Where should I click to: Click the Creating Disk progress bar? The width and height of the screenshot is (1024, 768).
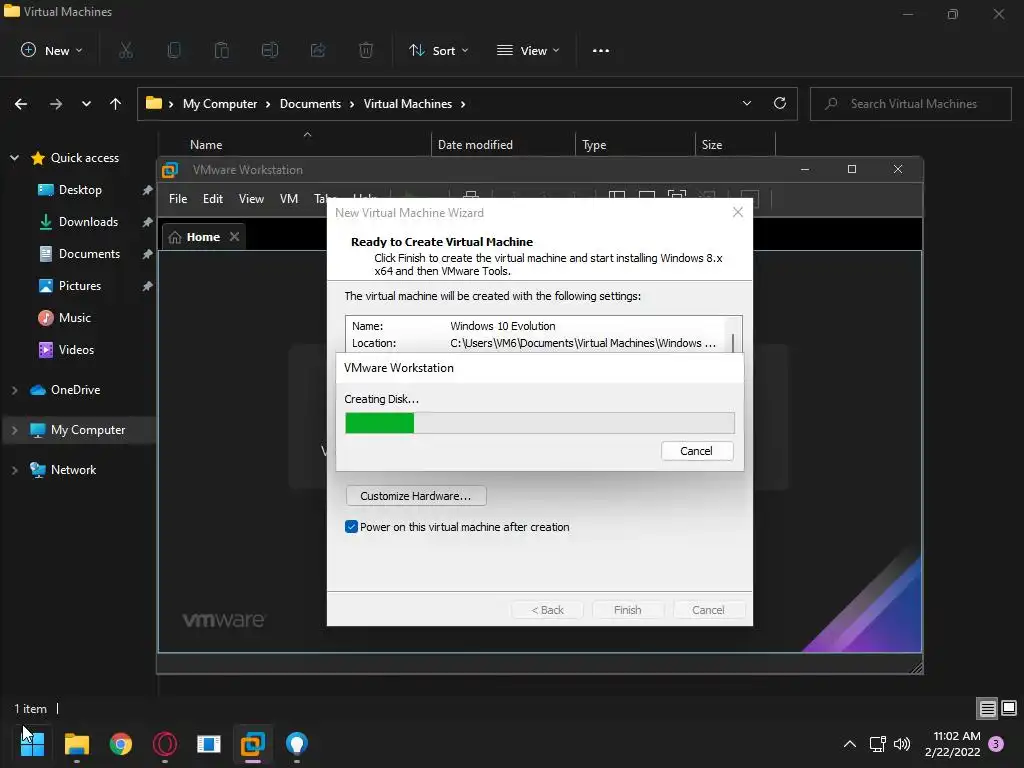click(x=539, y=423)
